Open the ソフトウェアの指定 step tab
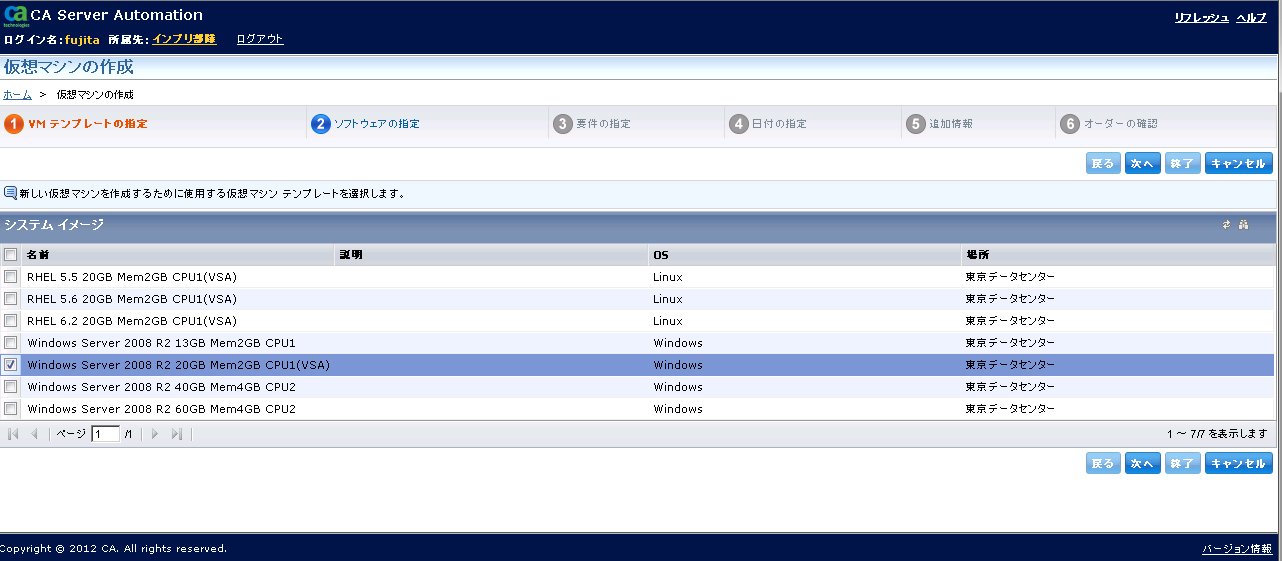 coord(377,124)
